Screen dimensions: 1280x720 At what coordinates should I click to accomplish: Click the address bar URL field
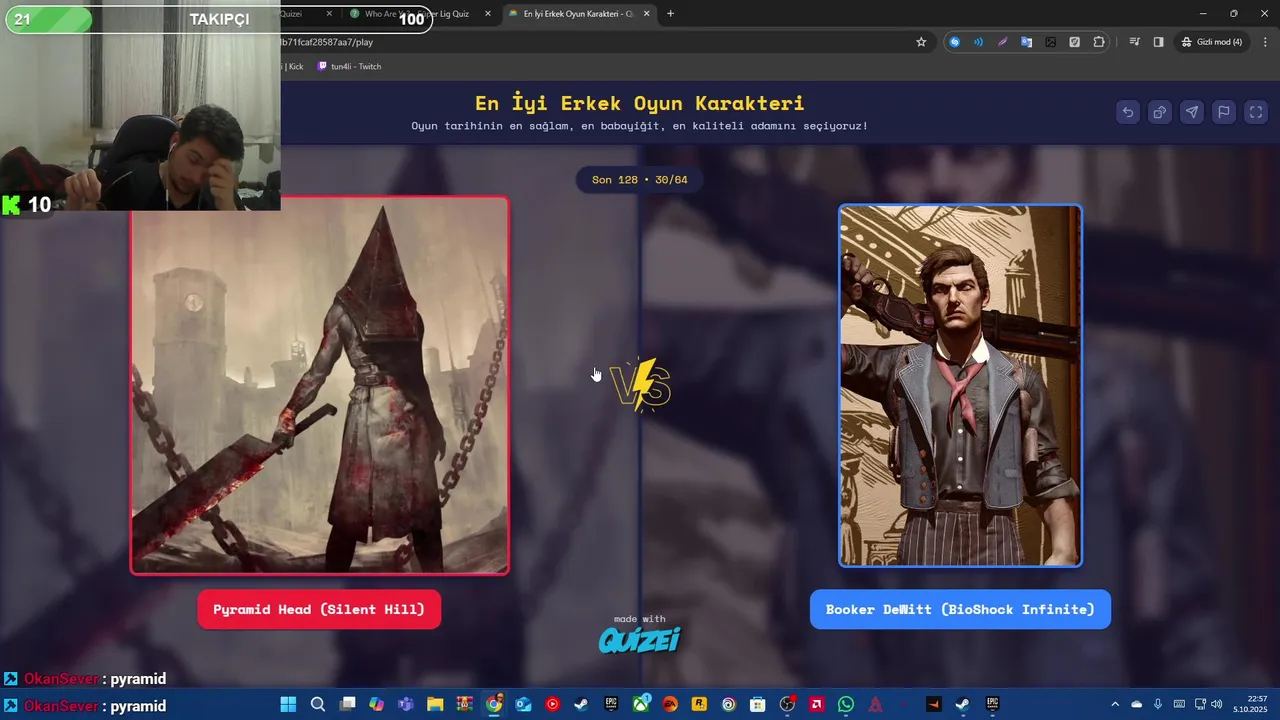click(600, 42)
